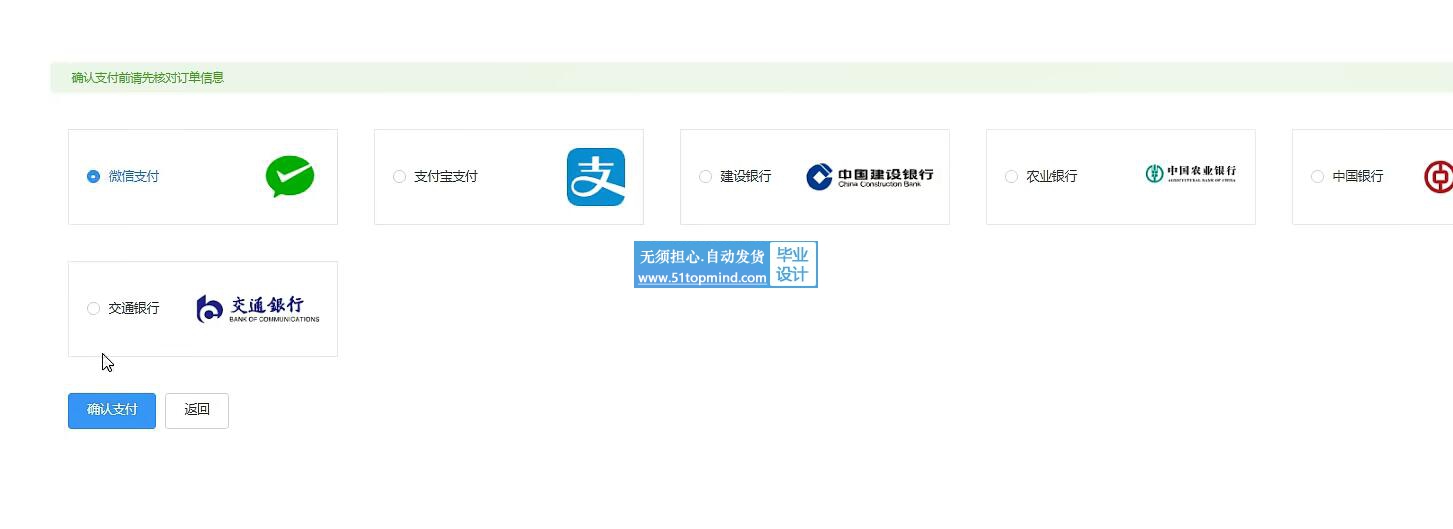This screenshot has height=529, width=1453.
Task: Click the 支付宝支付 label text
Action: click(x=446, y=176)
